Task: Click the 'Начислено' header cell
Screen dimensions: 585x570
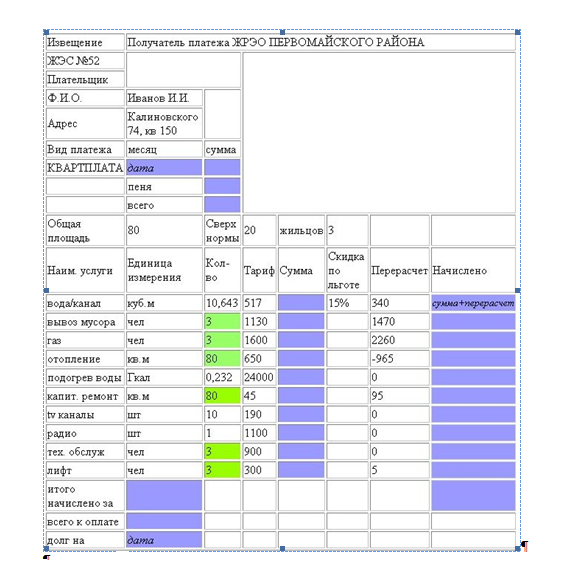Action: pos(473,270)
